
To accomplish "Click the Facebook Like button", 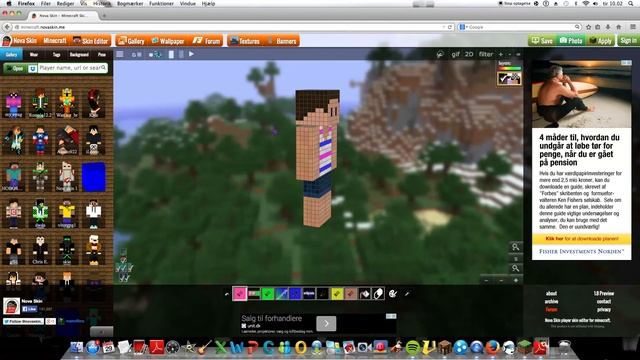I will [29, 309].
